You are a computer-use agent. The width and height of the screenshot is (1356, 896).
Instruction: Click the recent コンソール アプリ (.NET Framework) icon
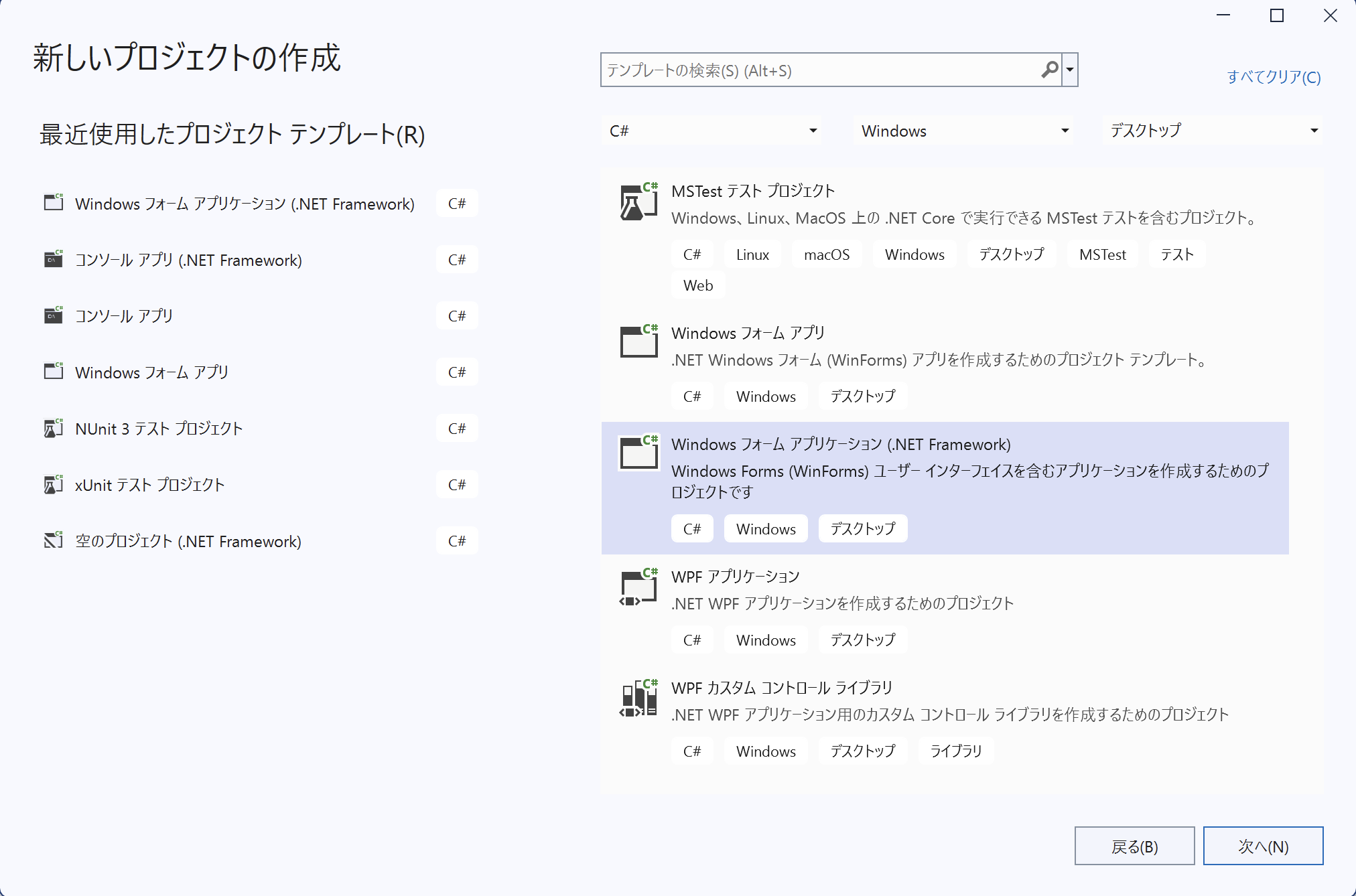click(54, 258)
